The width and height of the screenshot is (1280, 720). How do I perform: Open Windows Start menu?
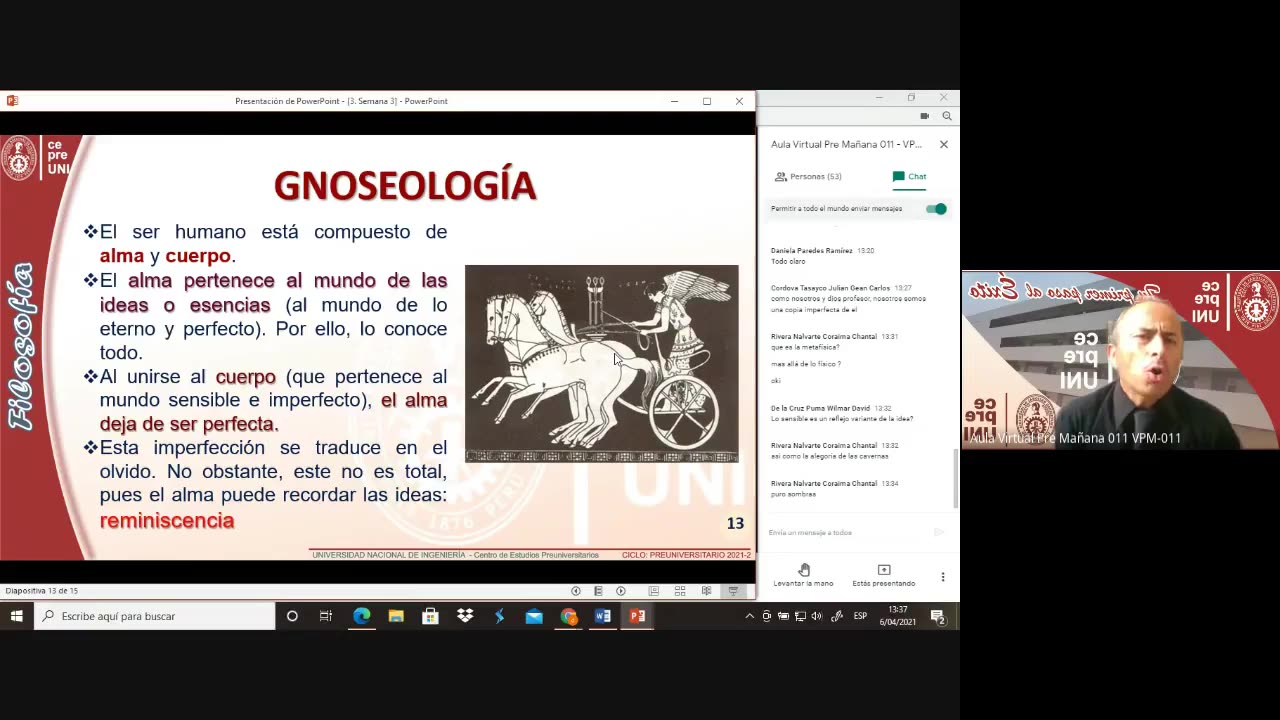point(17,616)
